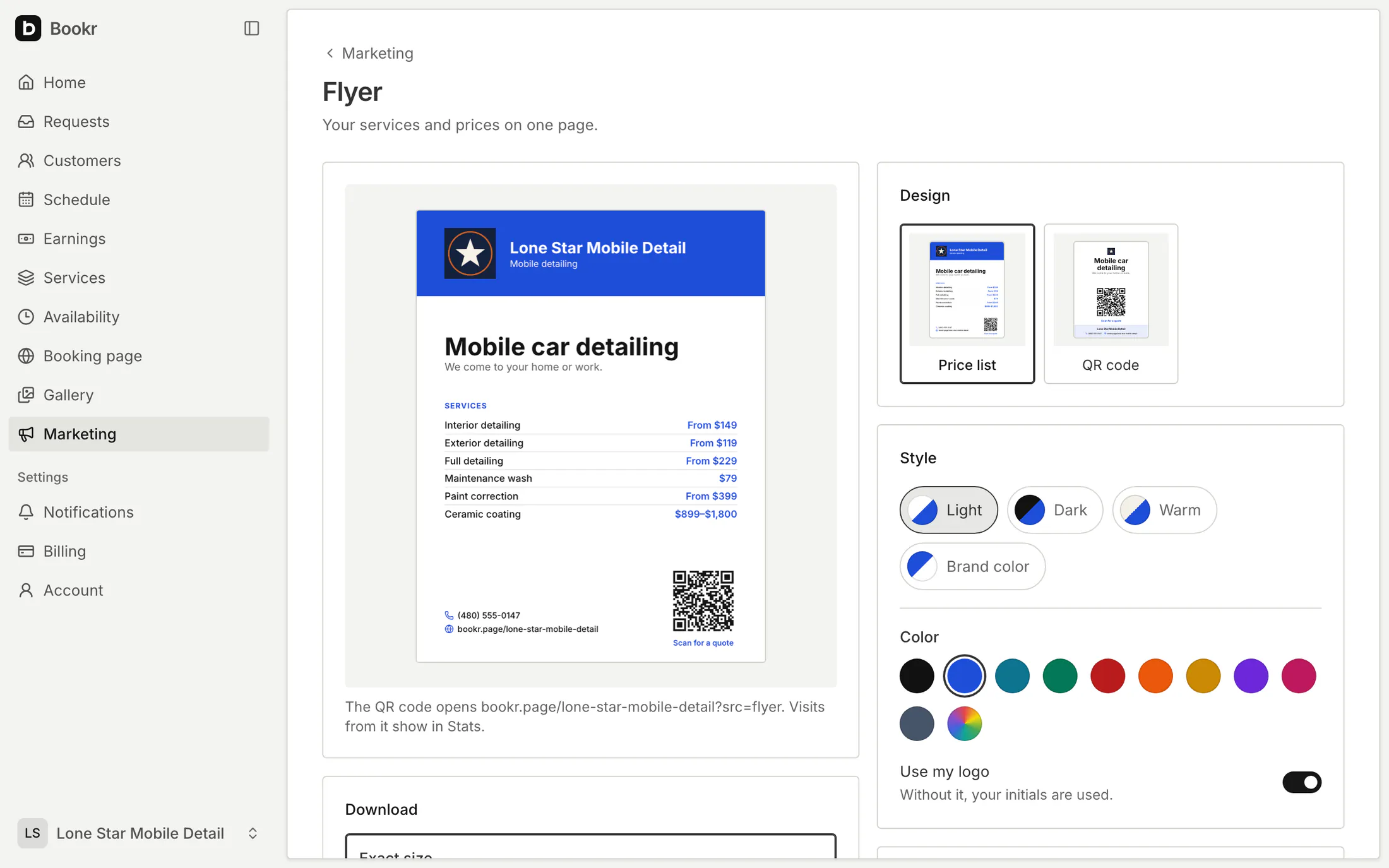Pick the teal color swatch

tap(1012, 676)
